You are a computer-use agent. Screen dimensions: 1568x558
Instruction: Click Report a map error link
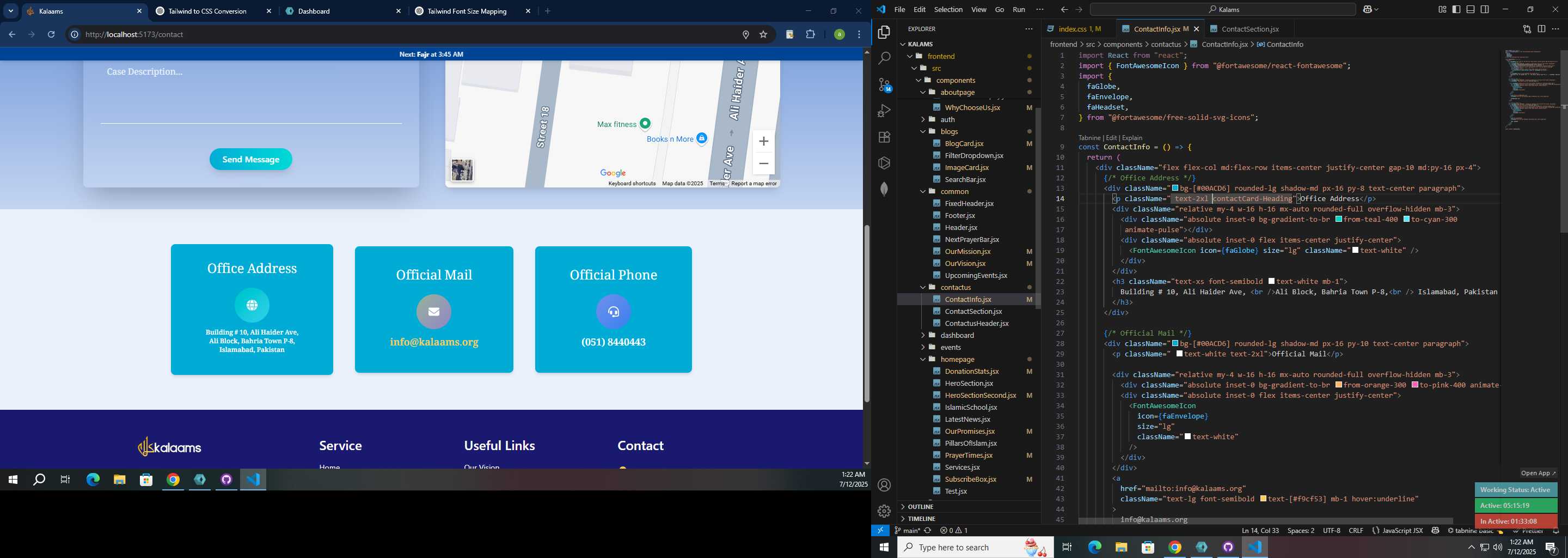coord(754,184)
